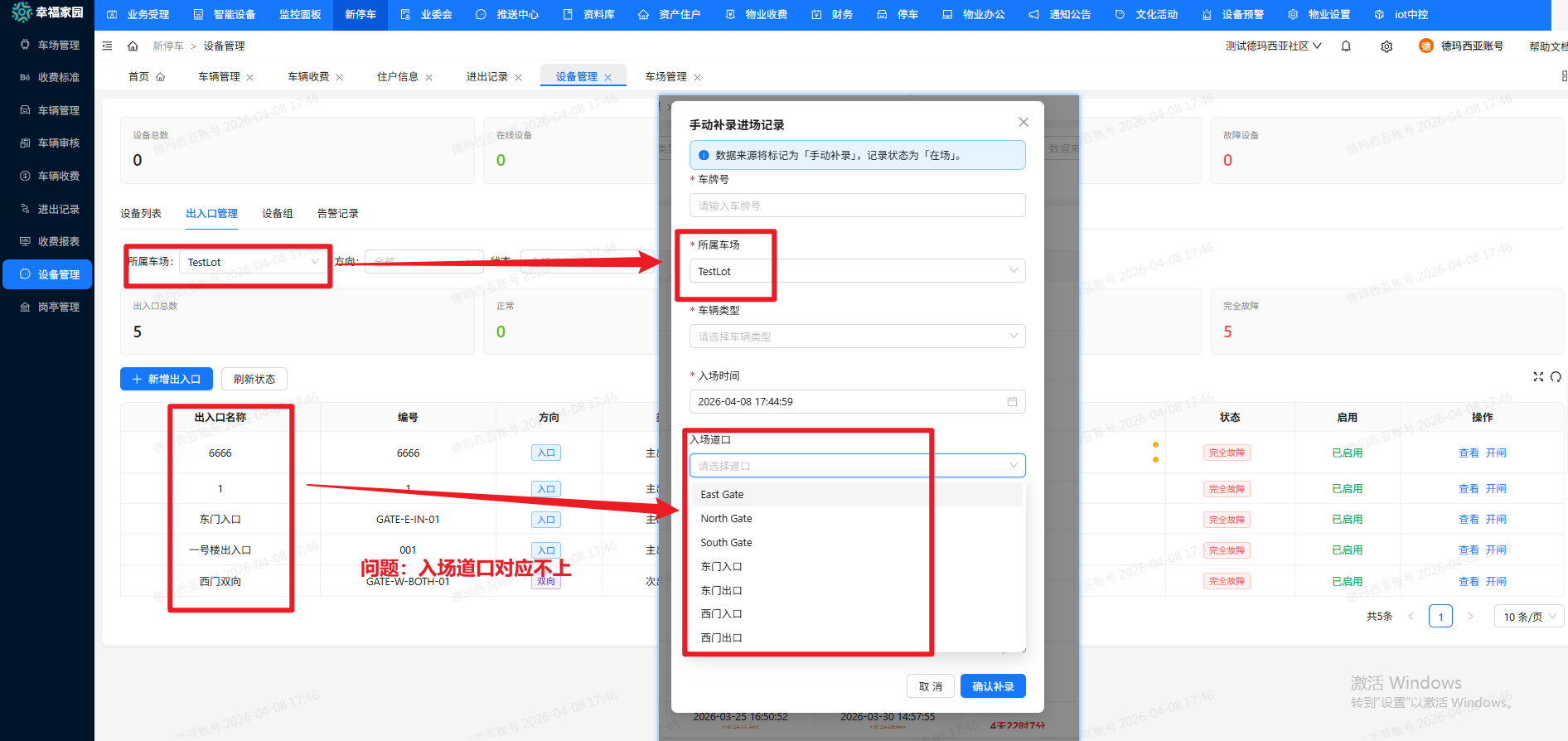Click 开闸 link for entrance 6666
Screen dimensions: 1568x741
[1496, 453]
